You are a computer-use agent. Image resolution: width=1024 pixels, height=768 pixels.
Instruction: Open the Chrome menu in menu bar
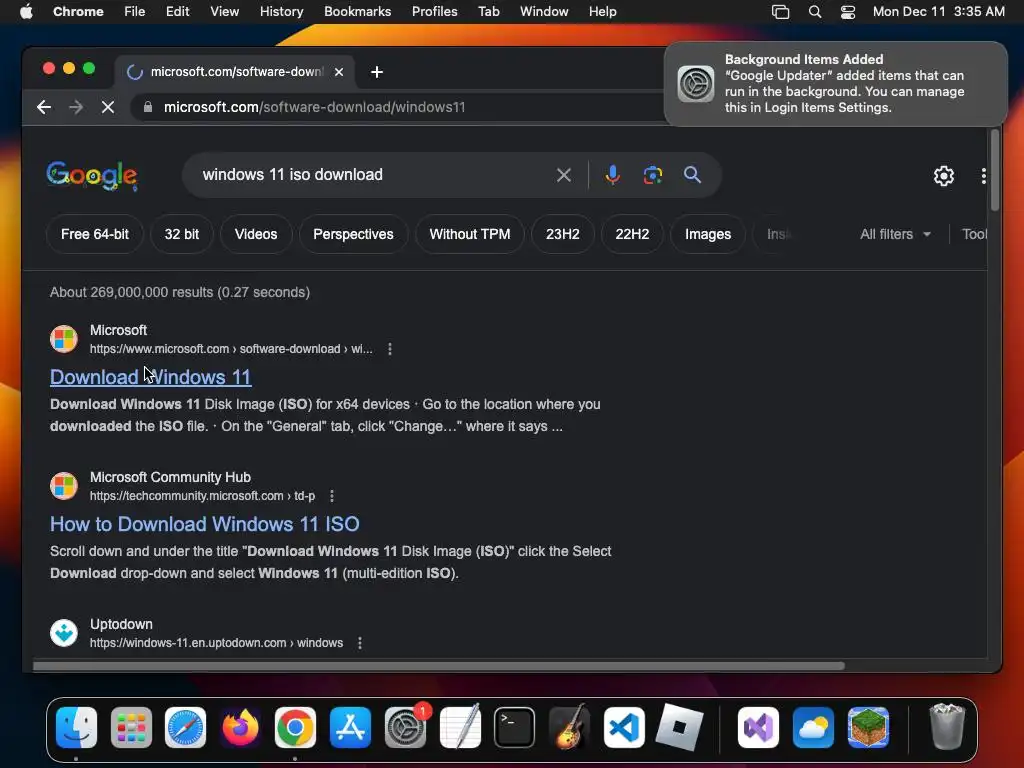[78, 12]
